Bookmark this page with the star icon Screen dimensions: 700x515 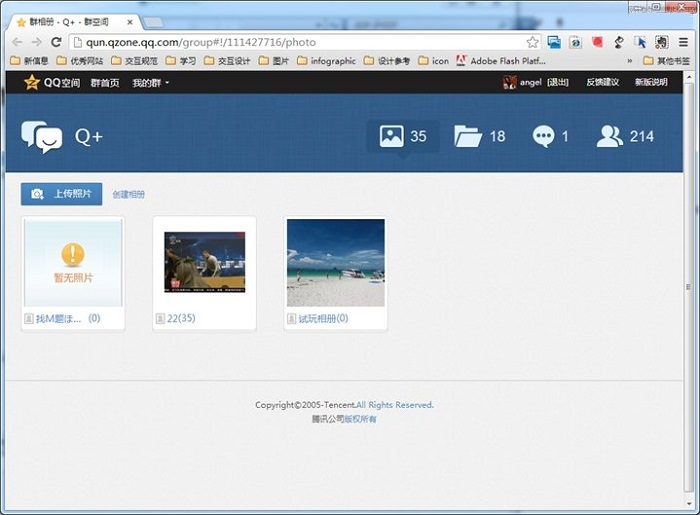click(x=533, y=42)
